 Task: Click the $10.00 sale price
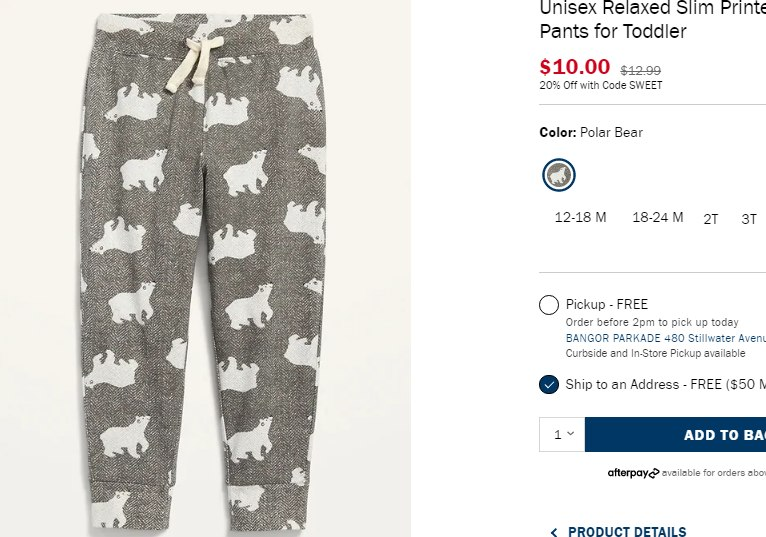click(574, 67)
